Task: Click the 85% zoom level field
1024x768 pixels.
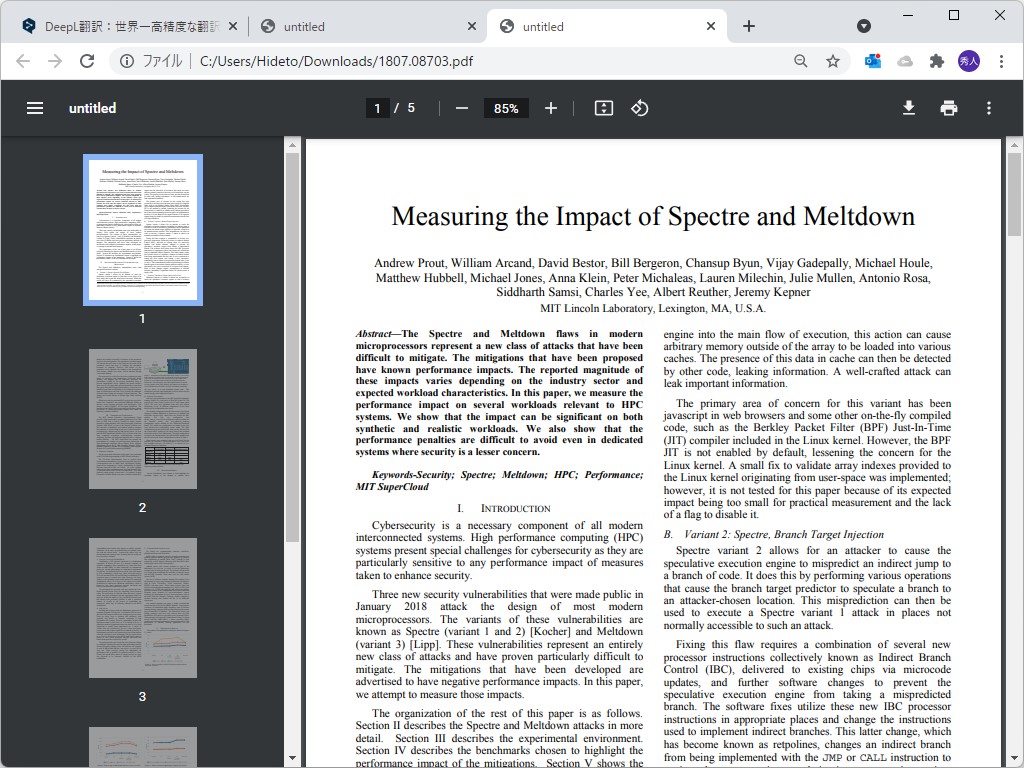Action: coord(506,108)
